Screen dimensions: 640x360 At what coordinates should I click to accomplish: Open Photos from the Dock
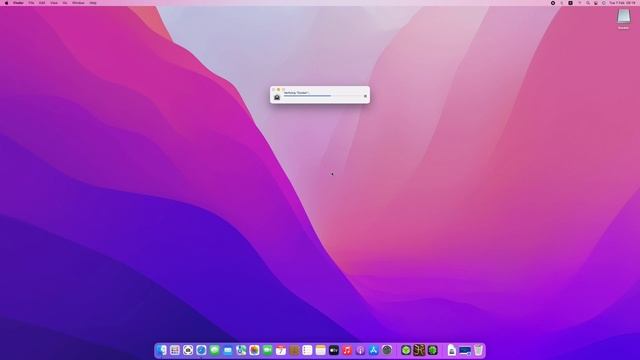tap(254, 350)
